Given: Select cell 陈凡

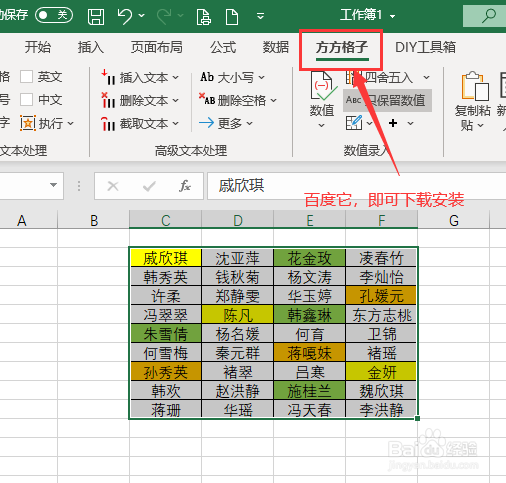Looking at the screenshot, I should click(238, 315).
